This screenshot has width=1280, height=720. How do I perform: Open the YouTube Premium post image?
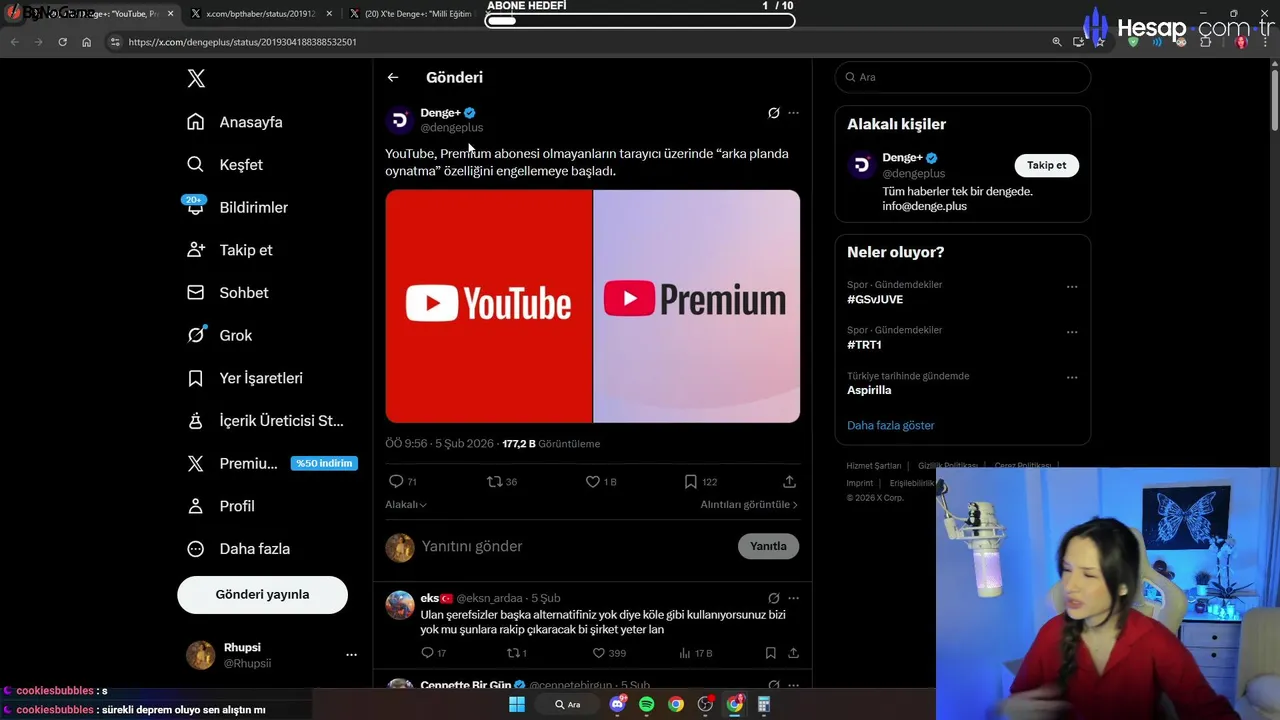tap(592, 306)
